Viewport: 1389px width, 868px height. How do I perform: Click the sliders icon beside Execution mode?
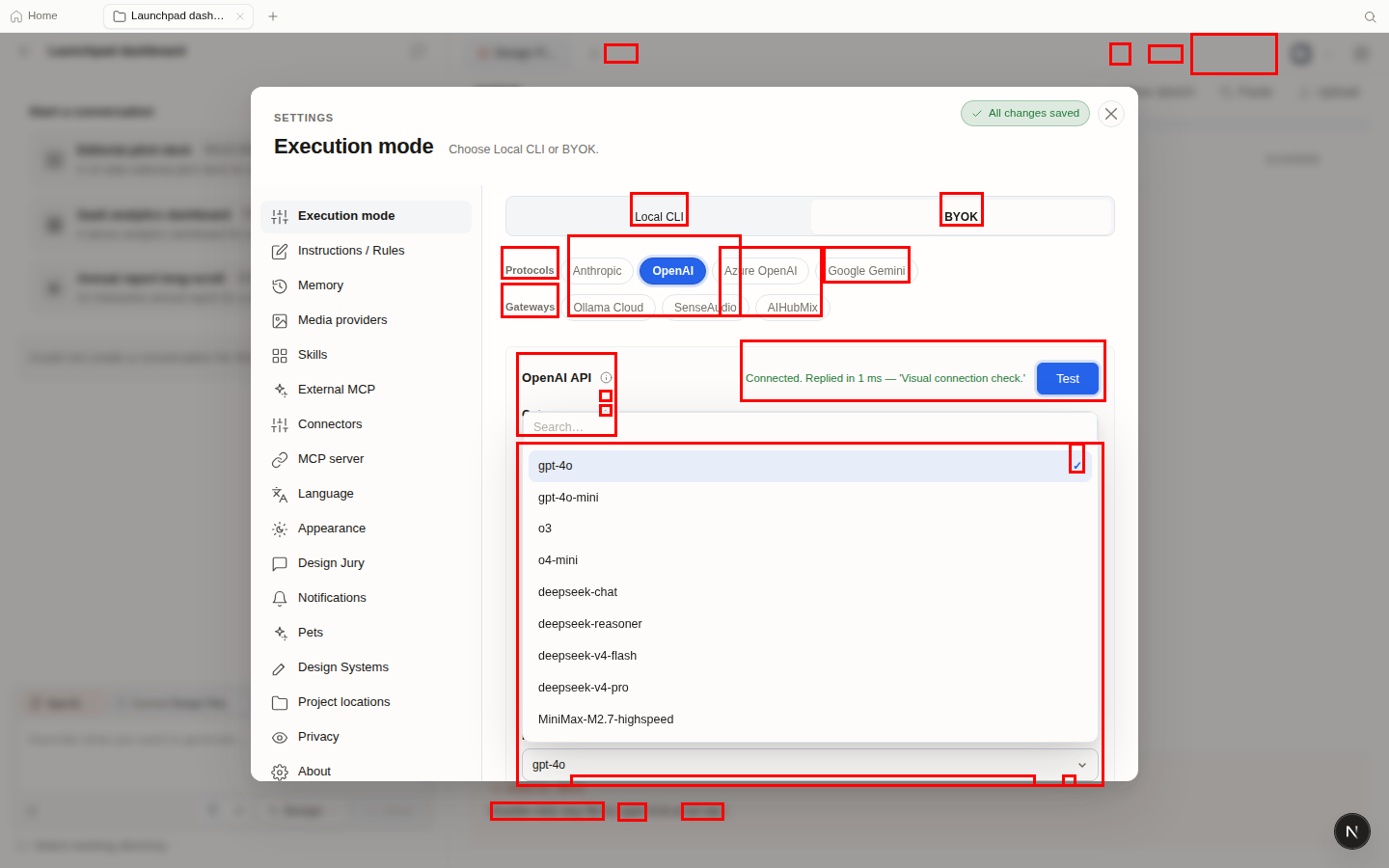pyautogui.click(x=280, y=216)
